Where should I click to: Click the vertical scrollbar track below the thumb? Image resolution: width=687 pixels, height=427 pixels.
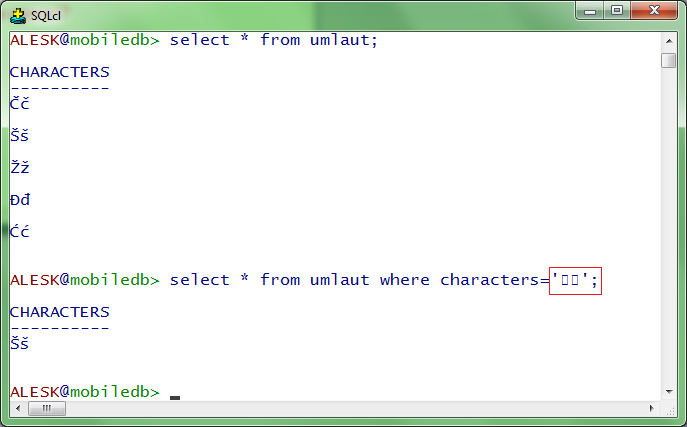(669, 230)
